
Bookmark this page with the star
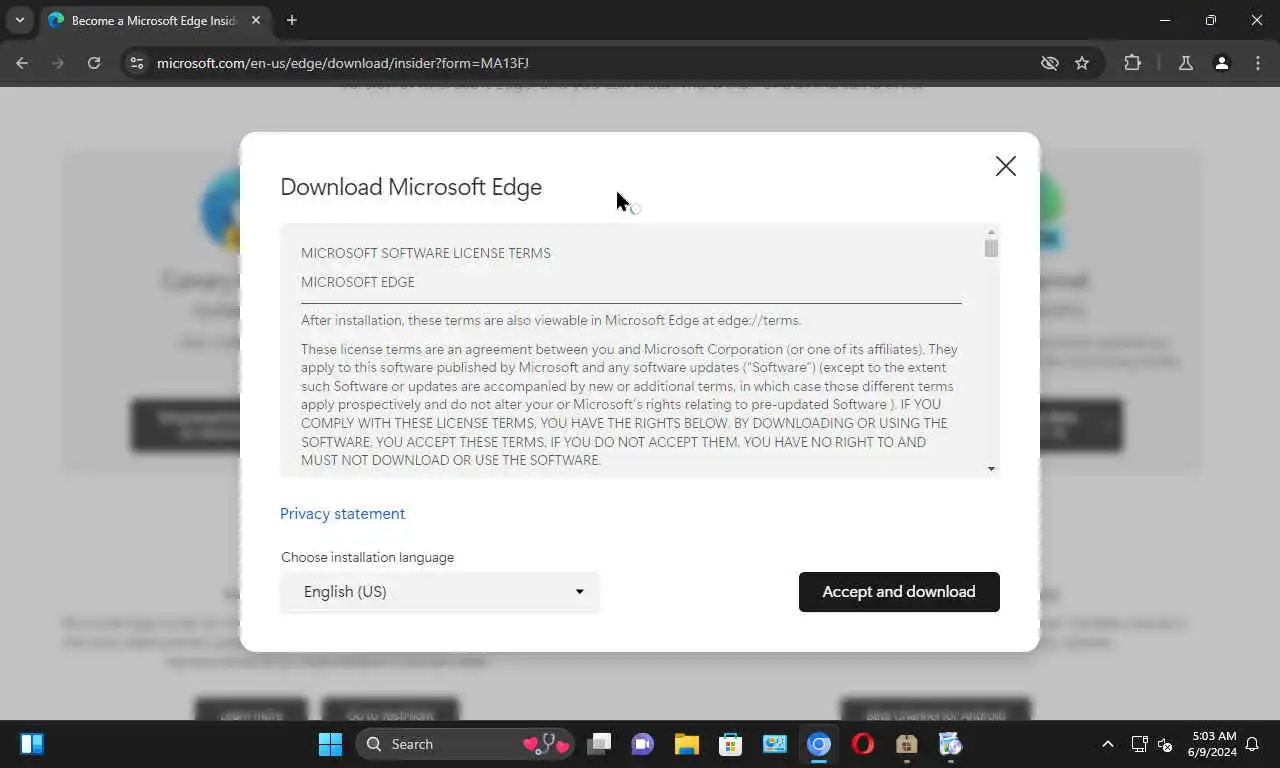pyautogui.click(x=1082, y=63)
